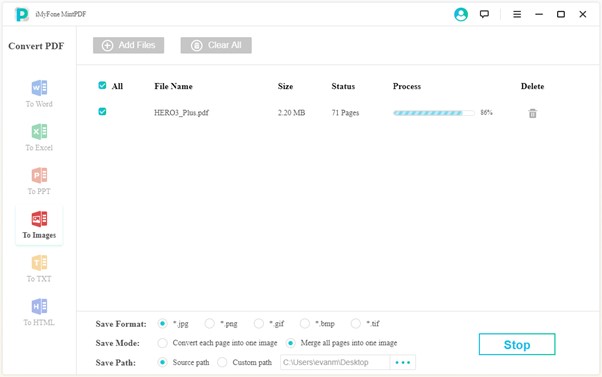Click the save path text field
The image size is (602, 377).
tap(335, 362)
